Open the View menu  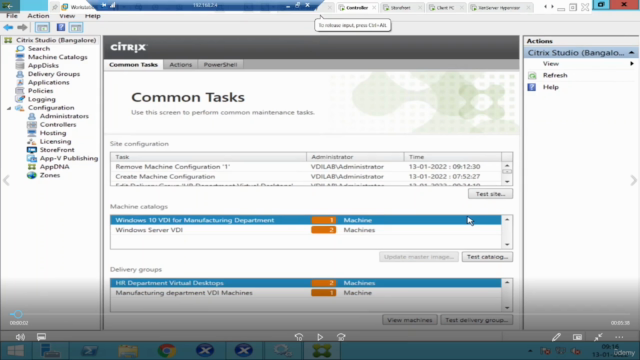click(x=67, y=16)
